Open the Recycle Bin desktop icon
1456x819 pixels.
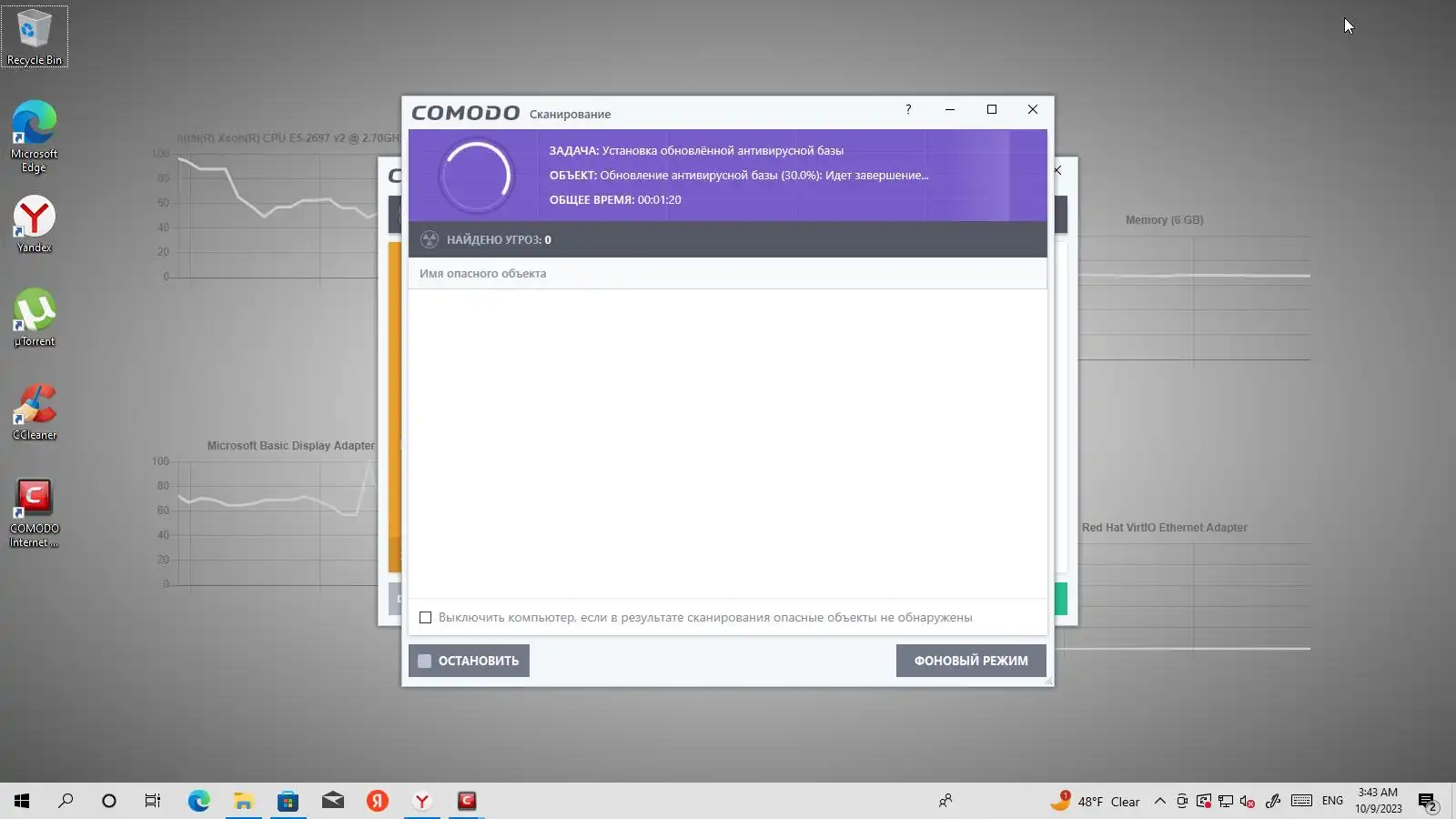(x=35, y=36)
